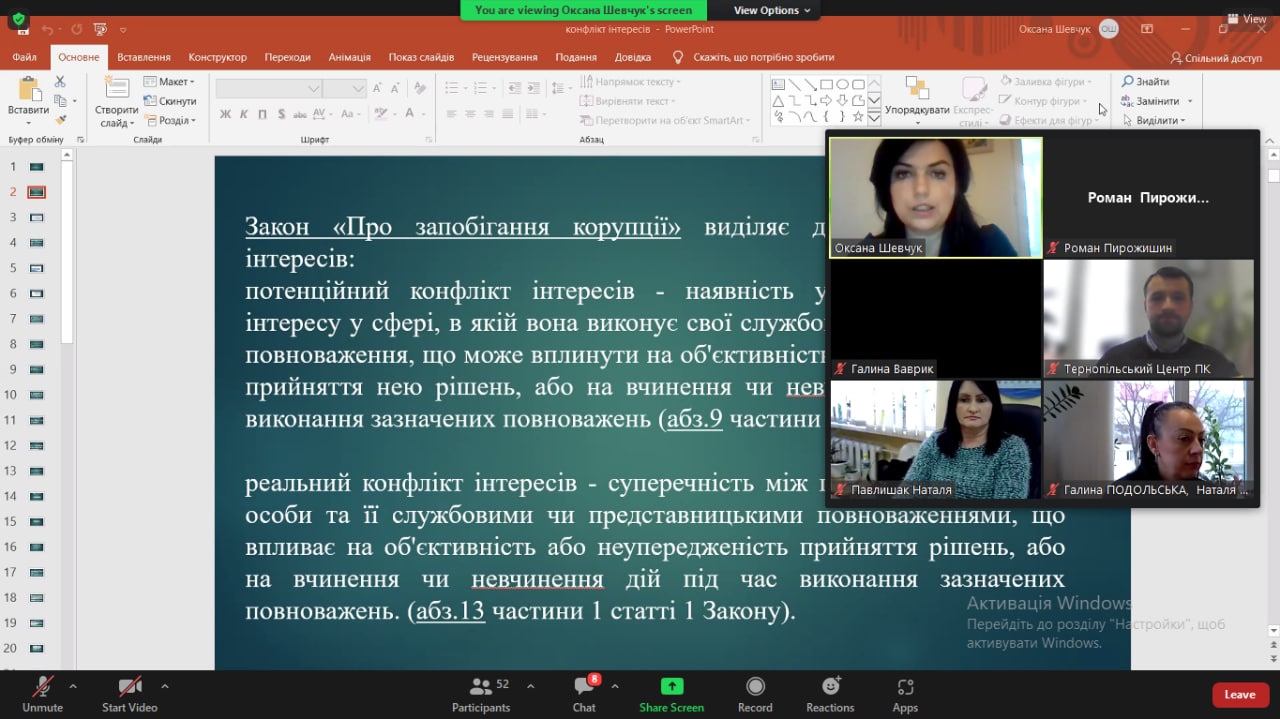1280x719 pixels.
Task: Unmute the microphone in Zoom
Action: [x=42, y=694]
